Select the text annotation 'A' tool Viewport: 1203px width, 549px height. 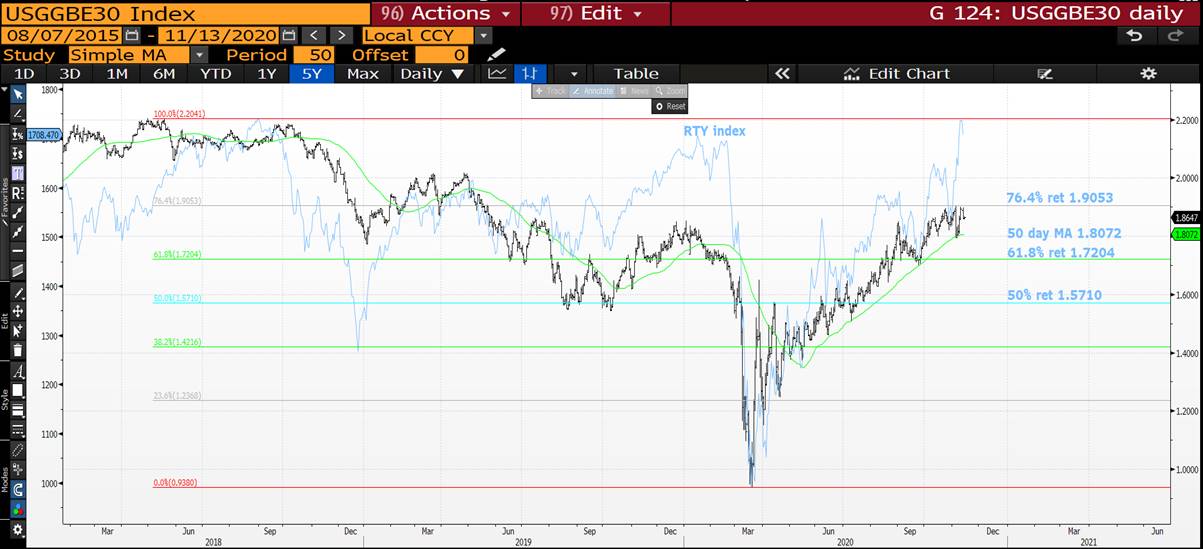(17, 372)
